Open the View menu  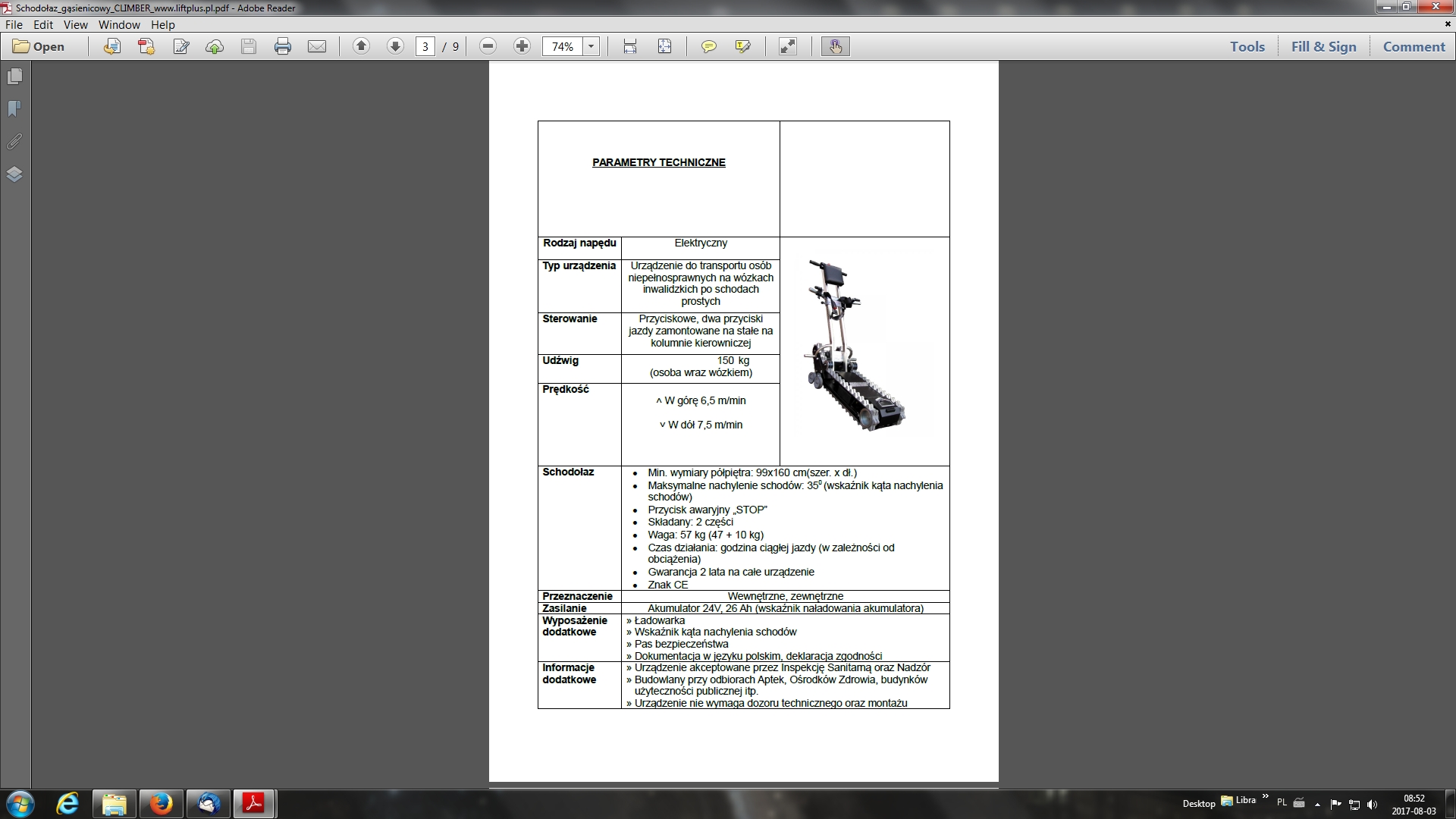pos(76,25)
